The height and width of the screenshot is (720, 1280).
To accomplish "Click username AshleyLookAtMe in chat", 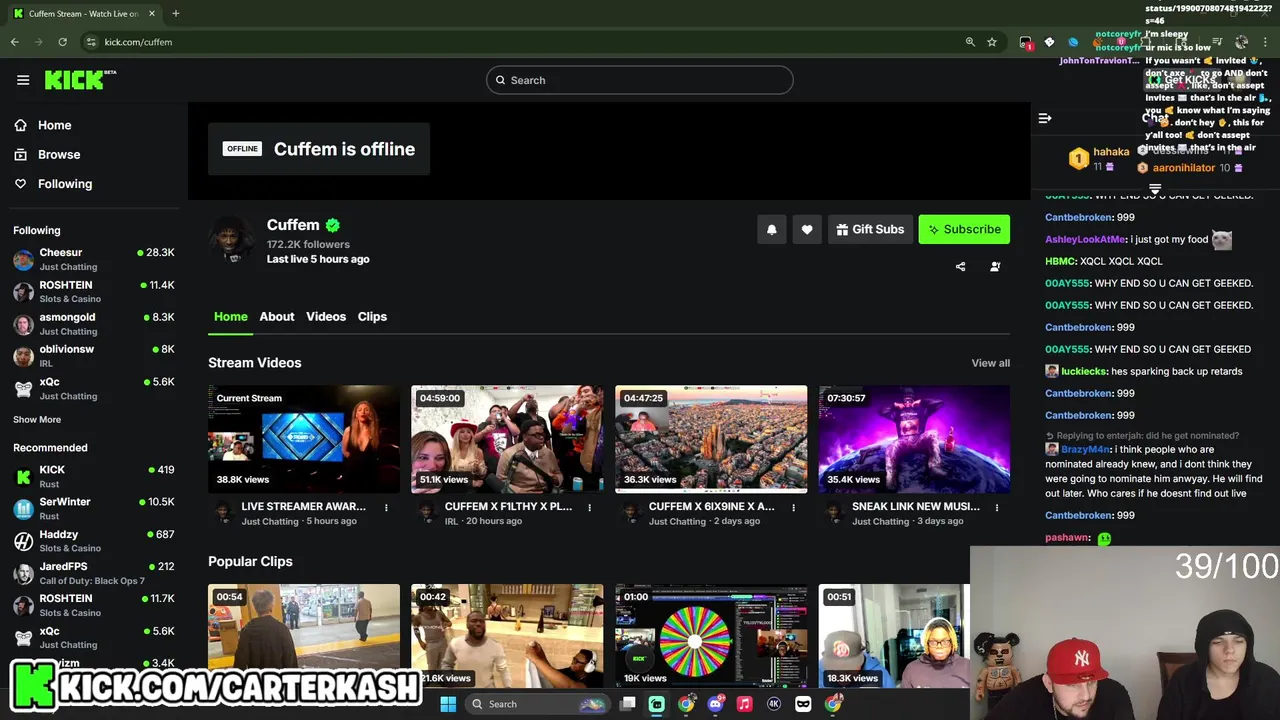I will (1085, 240).
